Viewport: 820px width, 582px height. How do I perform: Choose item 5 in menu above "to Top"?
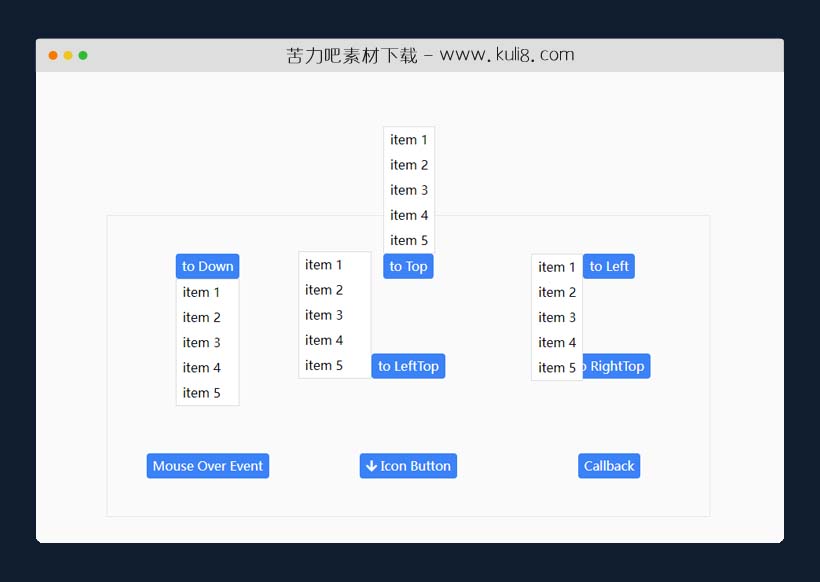pyautogui.click(x=409, y=240)
